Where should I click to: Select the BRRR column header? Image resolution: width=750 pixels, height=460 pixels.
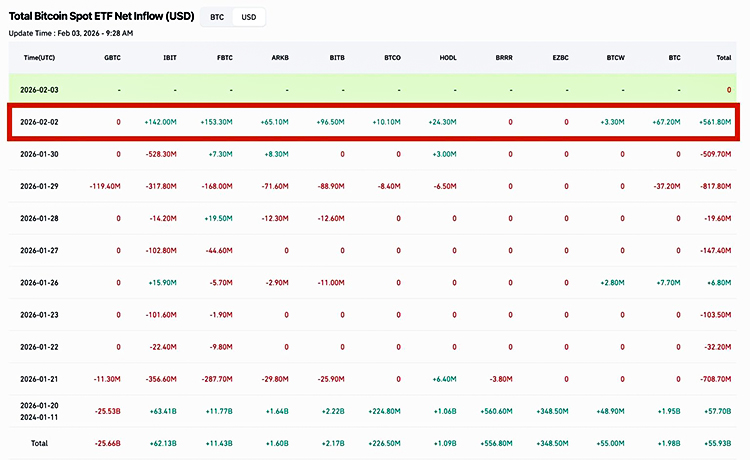pos(504,59)
